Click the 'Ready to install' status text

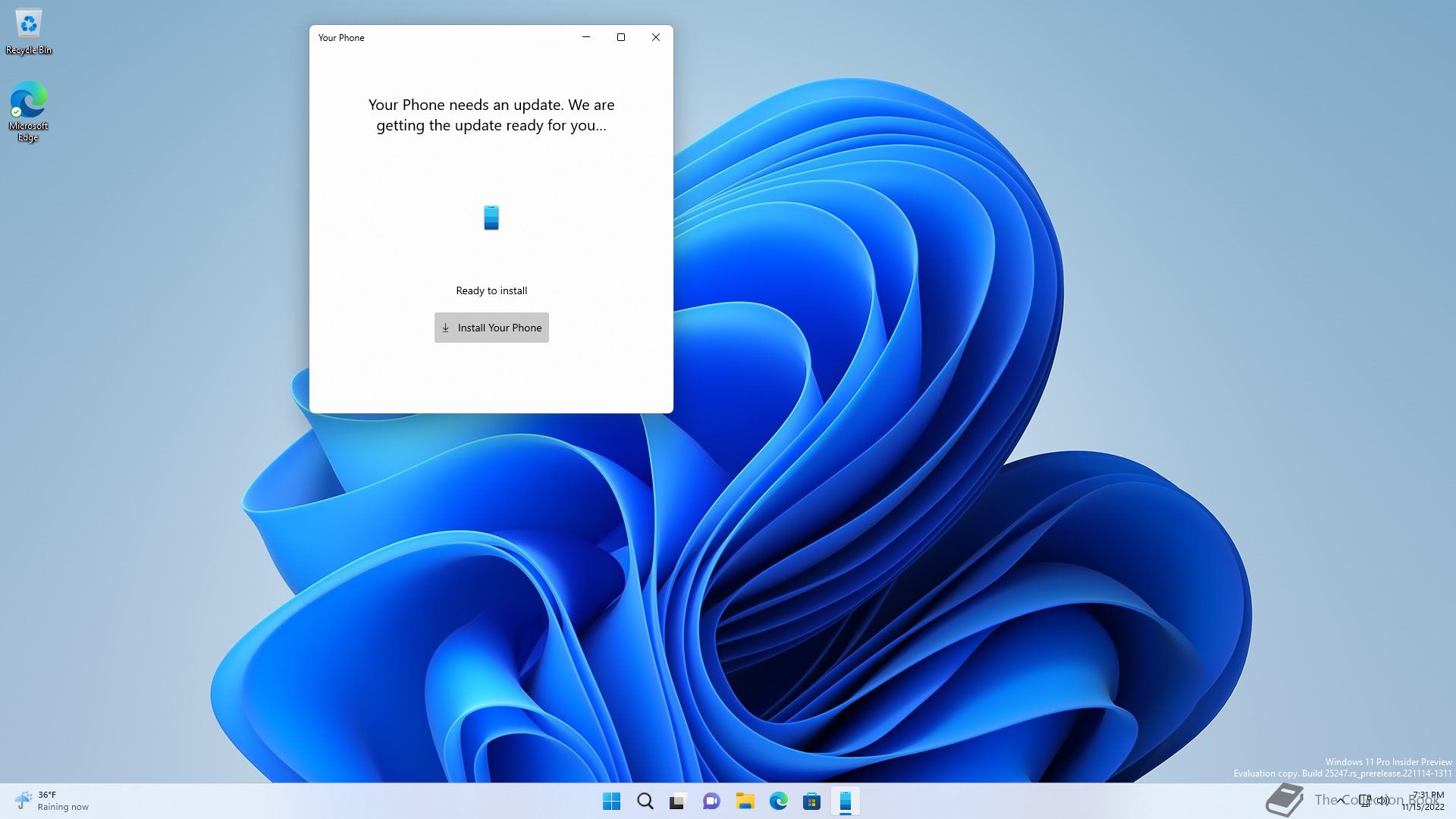(491, 290)
